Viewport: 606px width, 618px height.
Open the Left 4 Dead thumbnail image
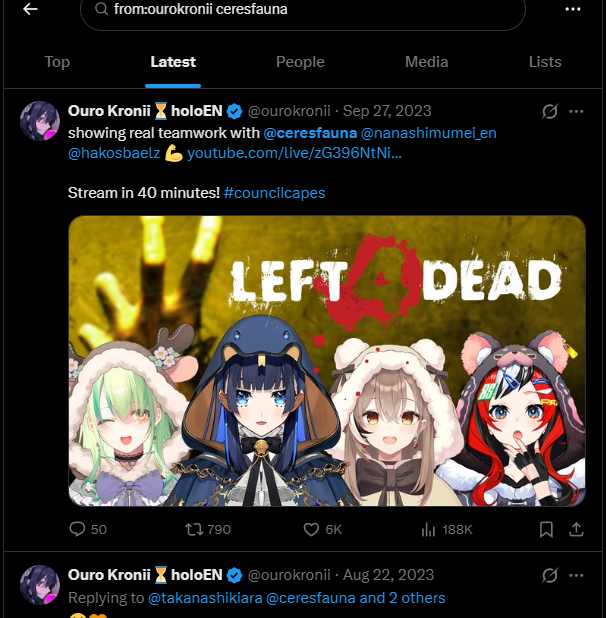(327, 361)
